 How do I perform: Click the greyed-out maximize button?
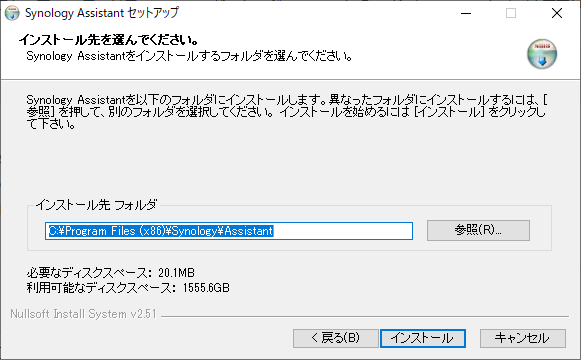click(511, 13)
